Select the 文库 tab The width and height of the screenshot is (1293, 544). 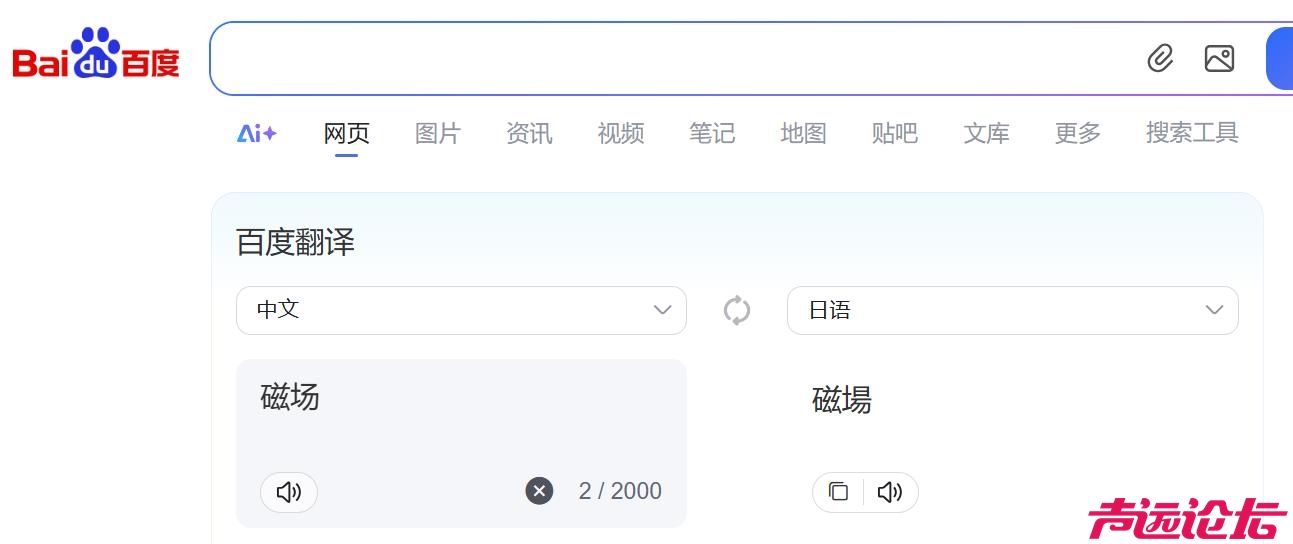coord(986,133)
